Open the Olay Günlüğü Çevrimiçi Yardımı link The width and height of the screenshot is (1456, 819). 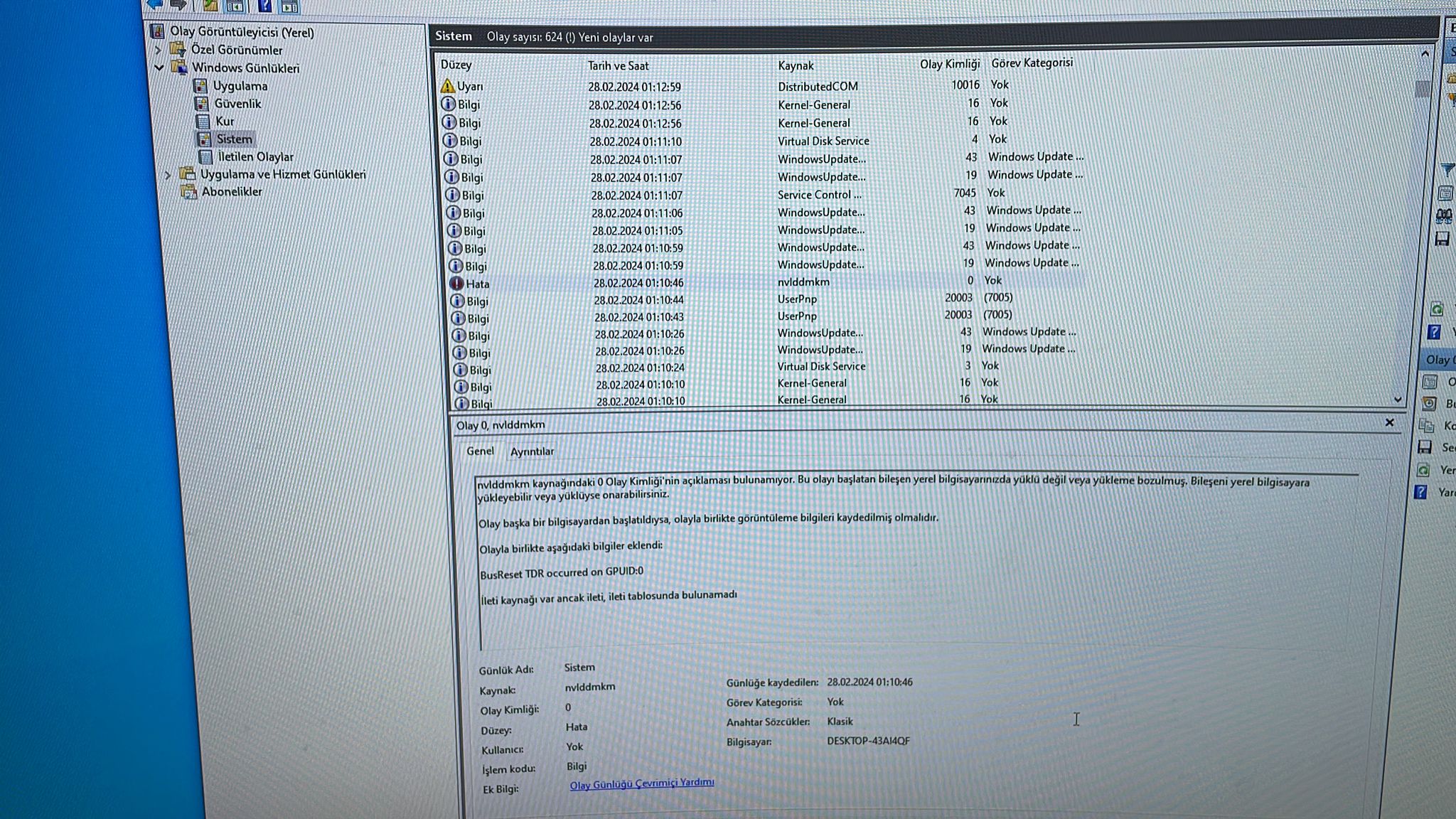point(641,783)
